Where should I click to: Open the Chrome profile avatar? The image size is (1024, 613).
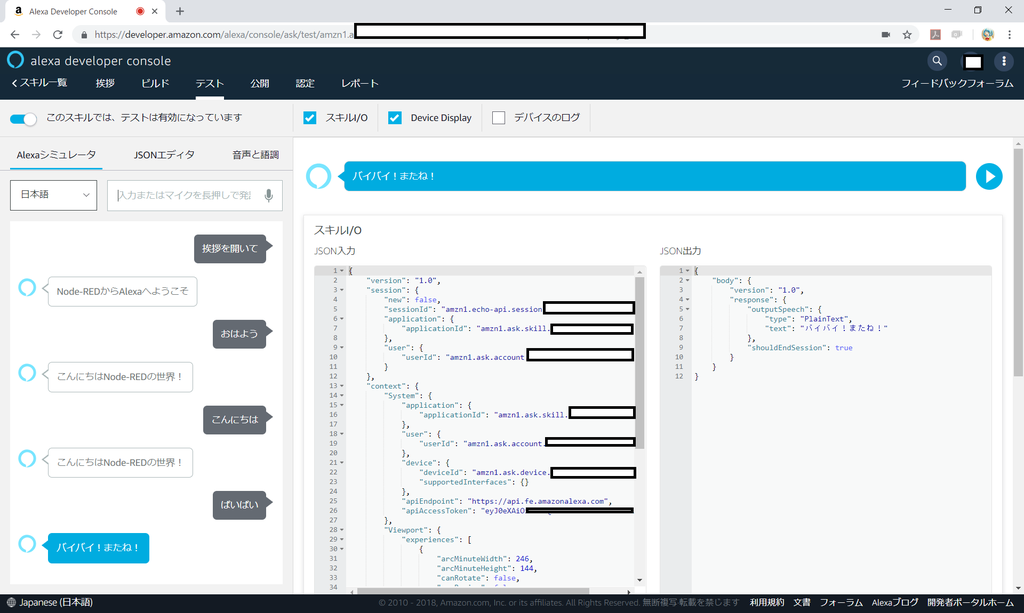[x=987, y=35]
